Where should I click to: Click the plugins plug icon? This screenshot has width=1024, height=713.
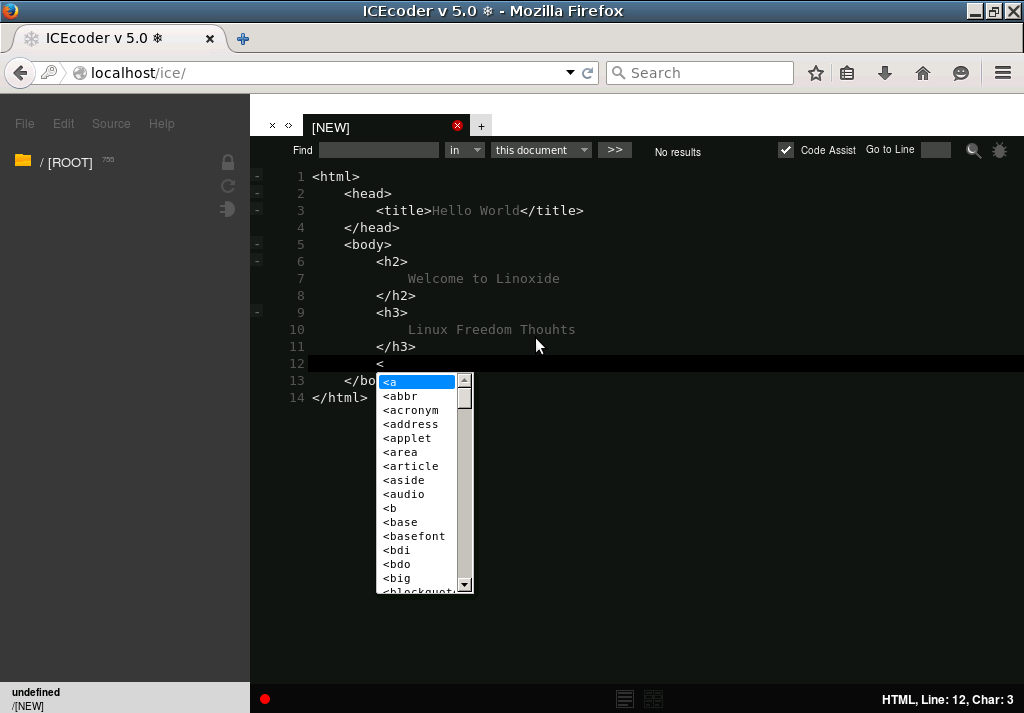tap(227, 209)
